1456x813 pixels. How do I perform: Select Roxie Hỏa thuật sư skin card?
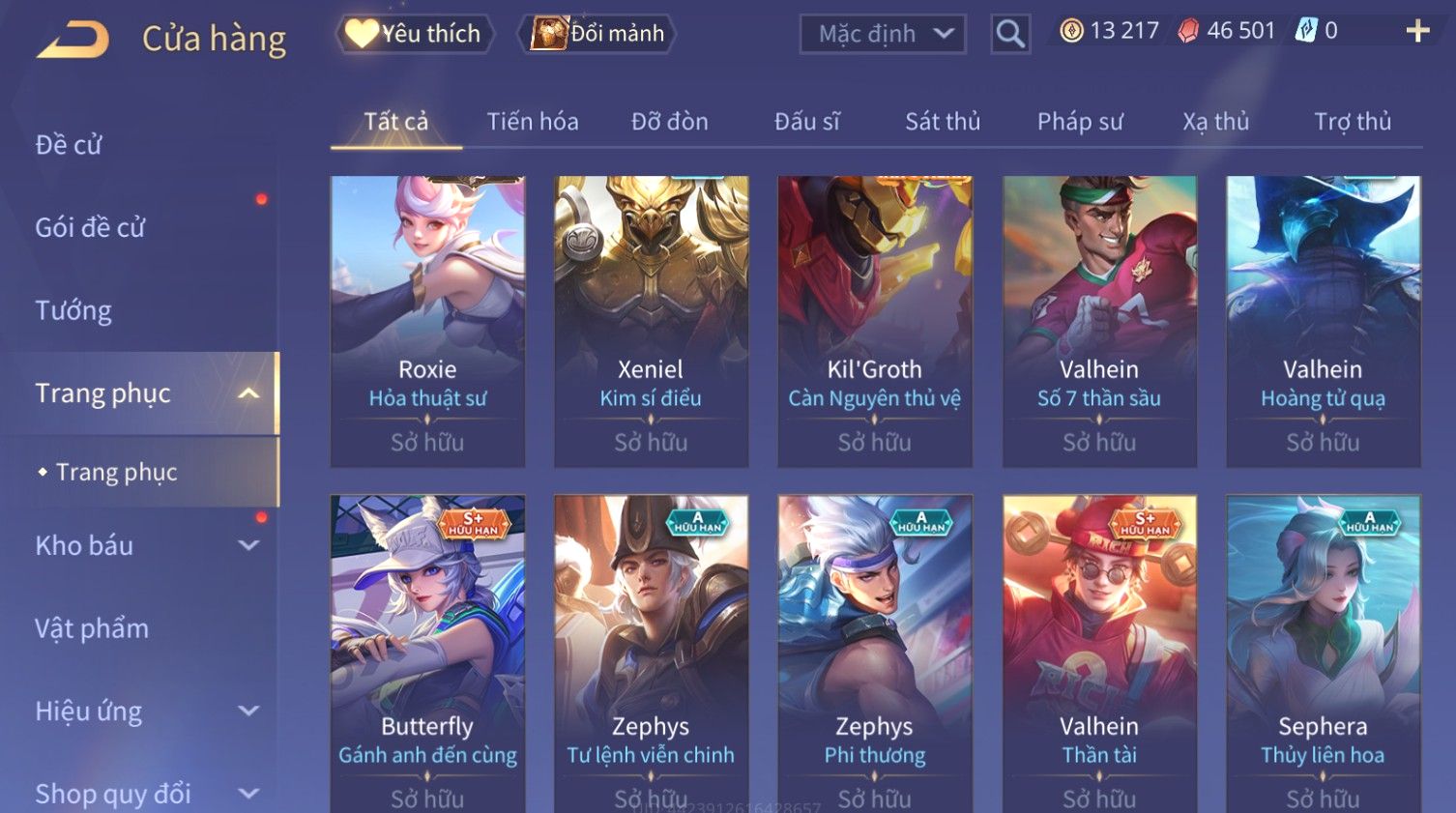point(427,321)
